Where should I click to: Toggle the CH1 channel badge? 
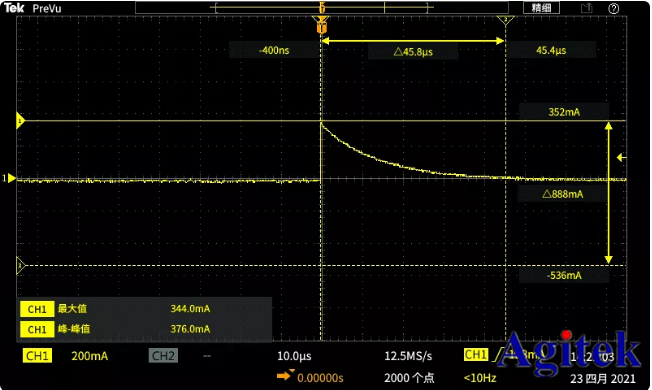pyautogui.click(x=37, y=356)
